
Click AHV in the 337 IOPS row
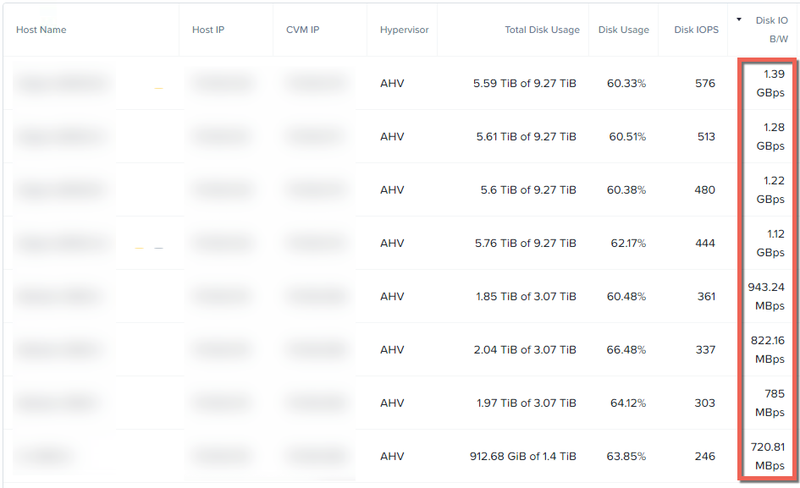(x=392, y=350)
